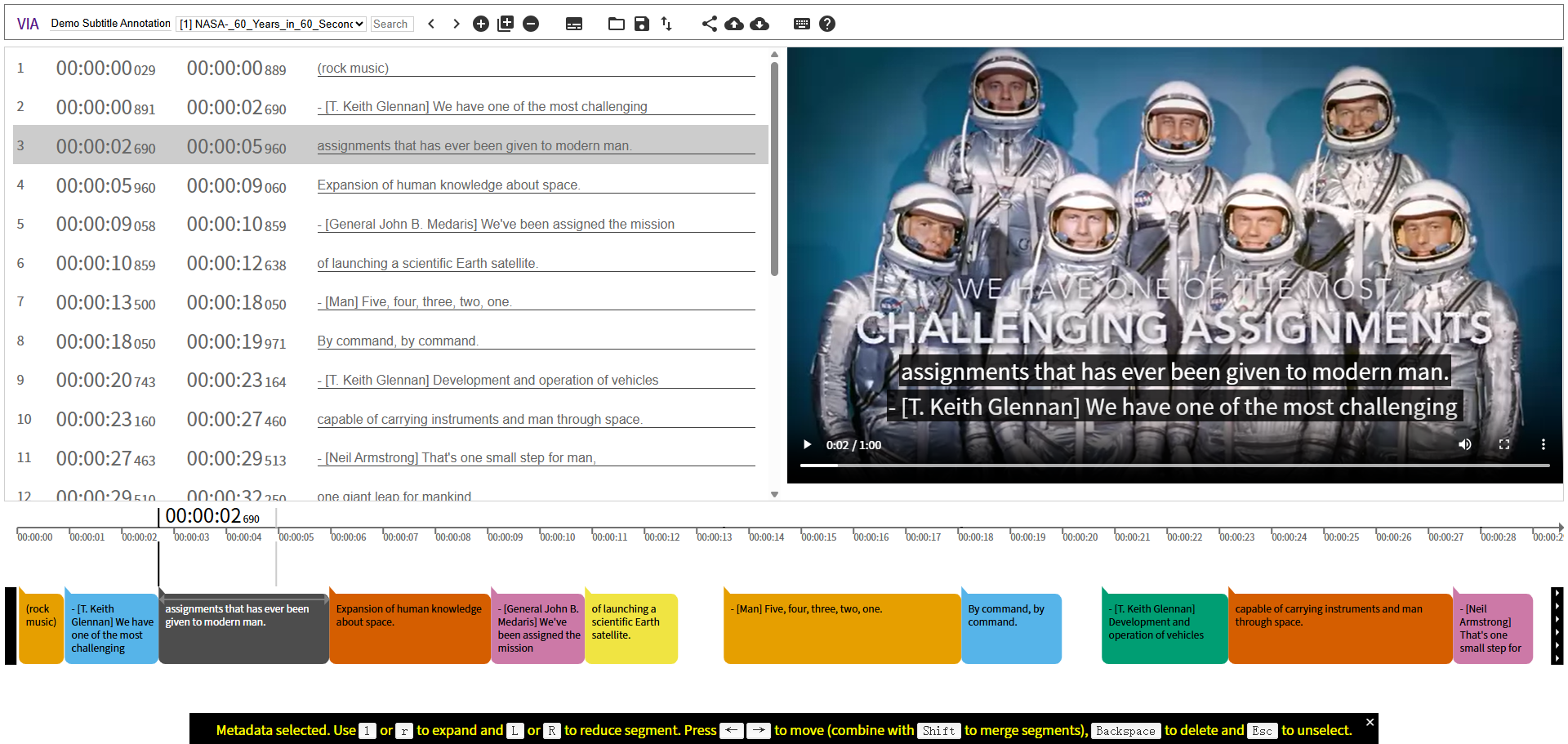The image size is (1568, 744).
Task: Open project folder icon
Action: [x=617, y=24]
